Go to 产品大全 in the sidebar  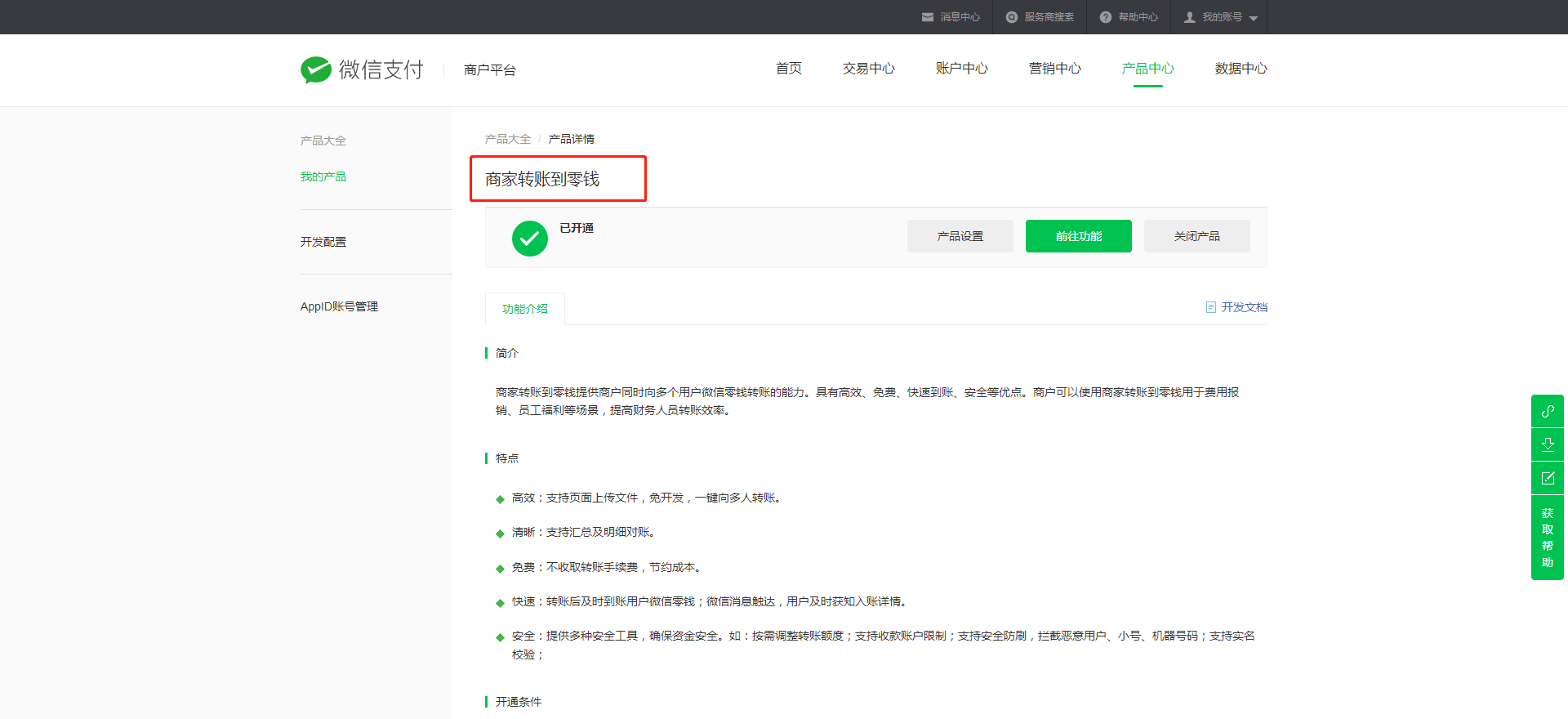[323, 141]
